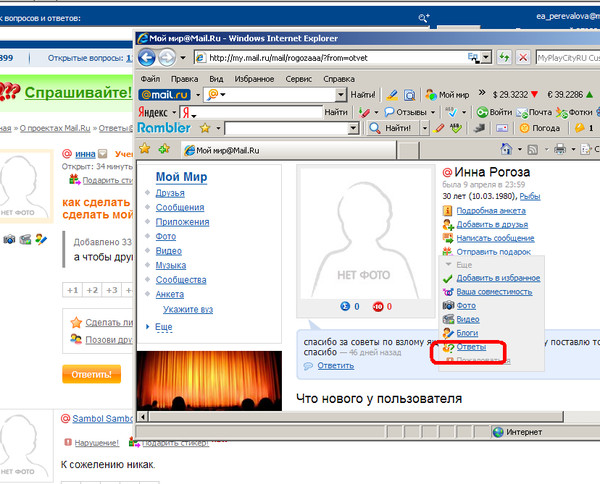This screenshot has height=484, width=600.
Task: Open Почта in the Yandex toolbar
Action: tap(534, 112)
